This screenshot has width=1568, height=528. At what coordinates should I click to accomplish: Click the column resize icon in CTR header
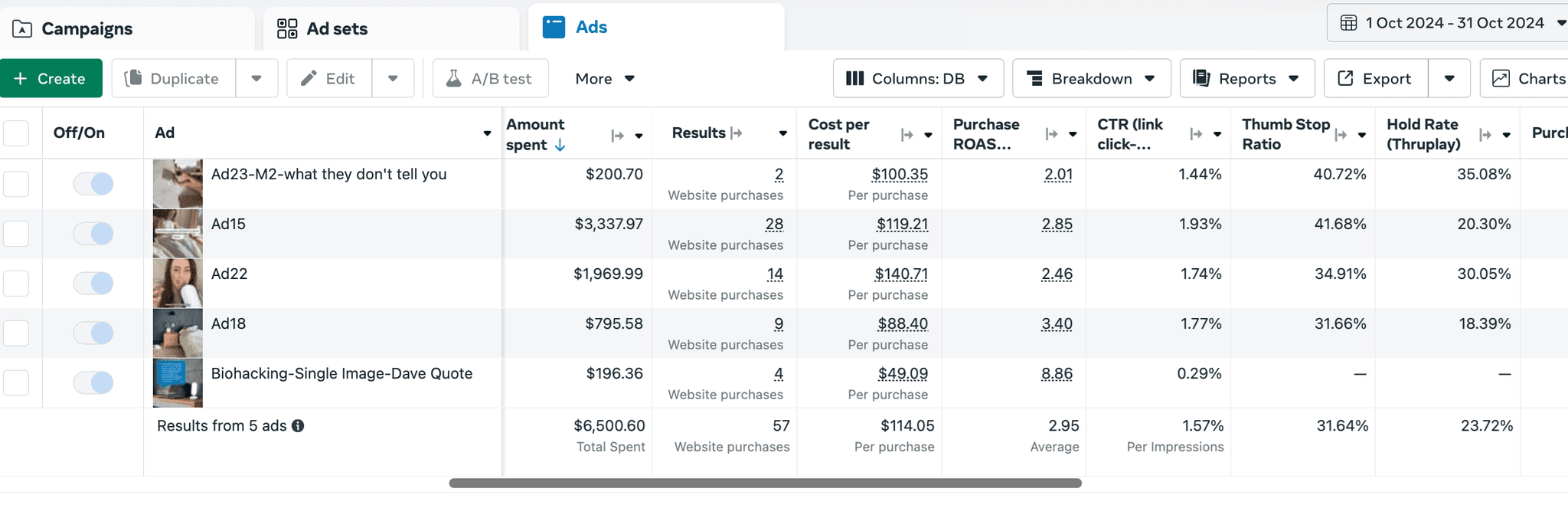click(1196, 134)
